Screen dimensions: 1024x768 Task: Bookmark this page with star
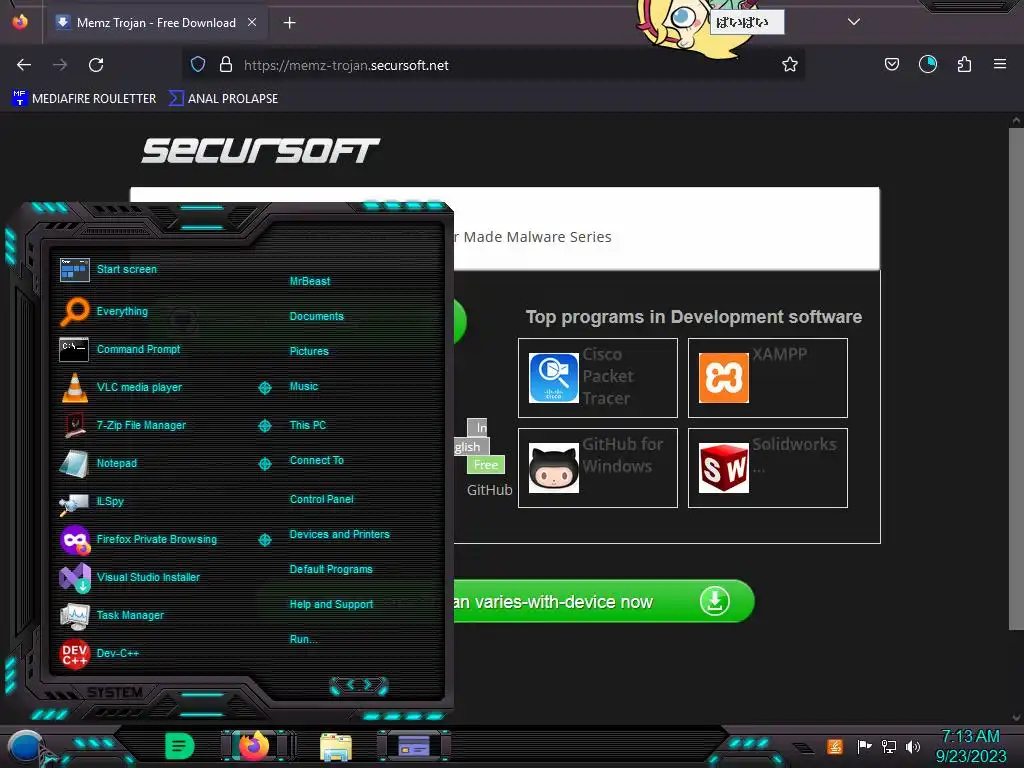pyautogui.click(x=790, y=65)
